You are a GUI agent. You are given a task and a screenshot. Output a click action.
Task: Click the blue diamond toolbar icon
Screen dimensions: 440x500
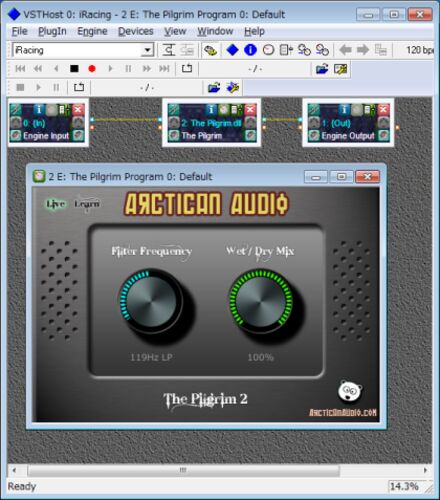(x=232, y=50)
